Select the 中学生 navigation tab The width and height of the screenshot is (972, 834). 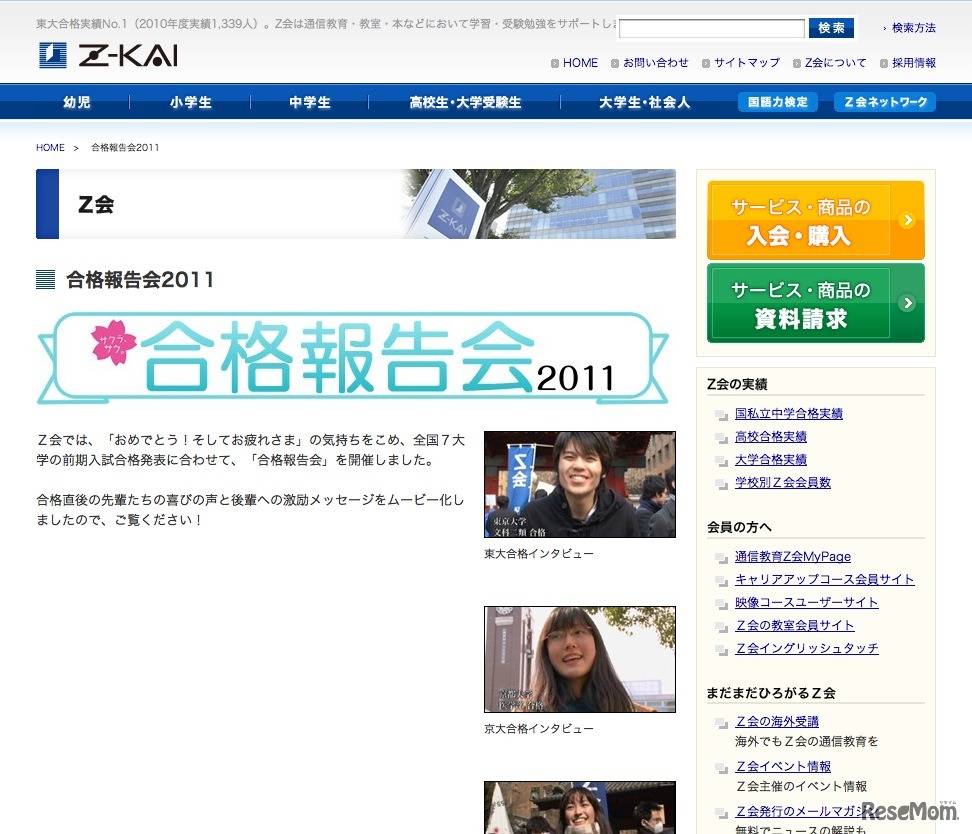coord(308,101)
